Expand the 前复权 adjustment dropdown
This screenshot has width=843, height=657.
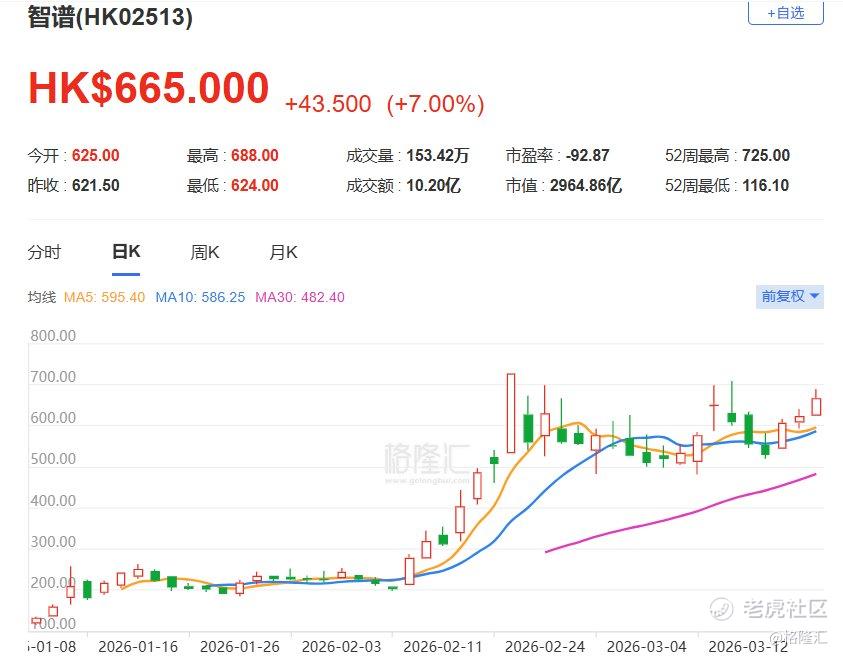tap(790, 296)
